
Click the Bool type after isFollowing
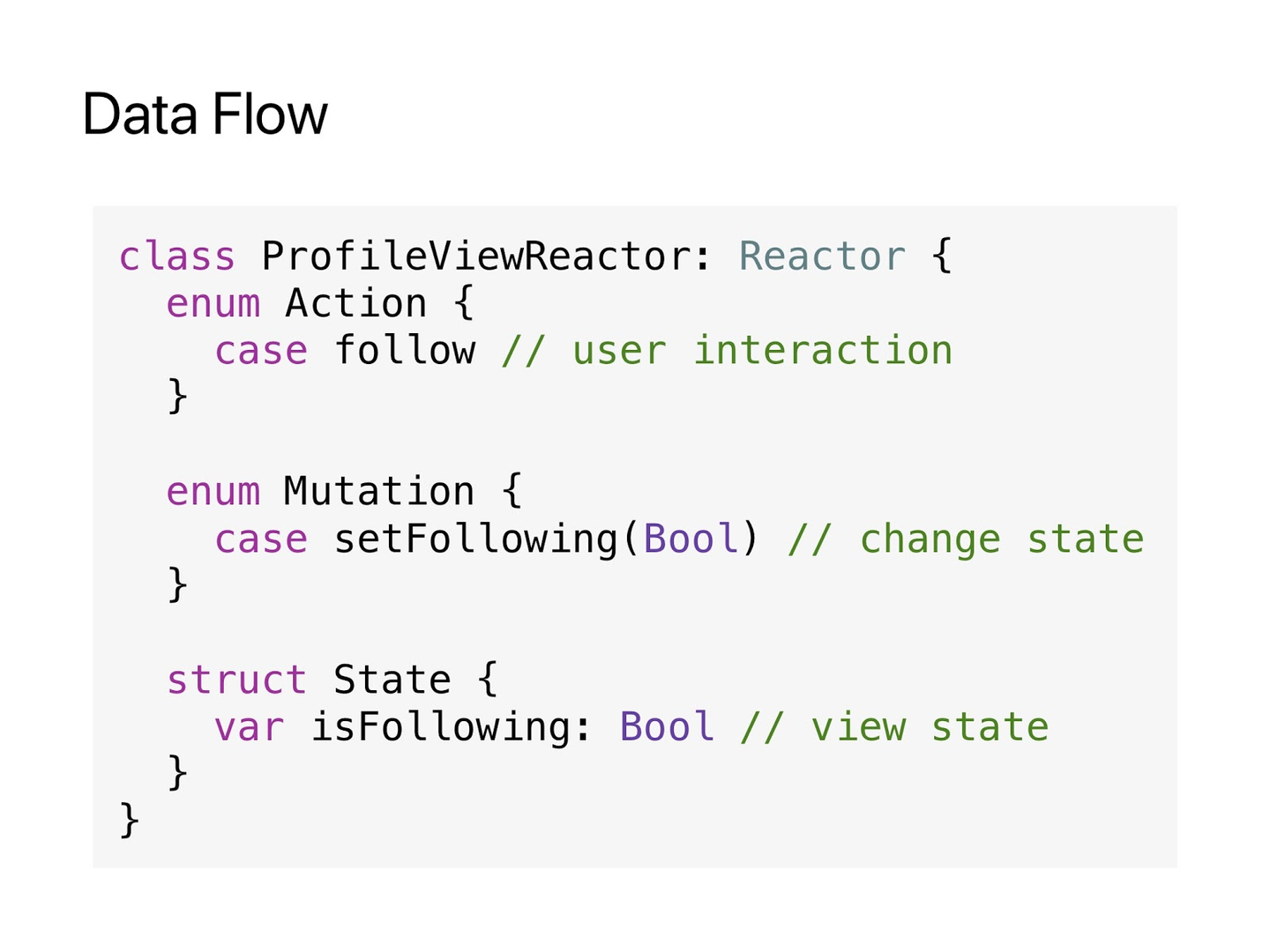click(667, 728)
